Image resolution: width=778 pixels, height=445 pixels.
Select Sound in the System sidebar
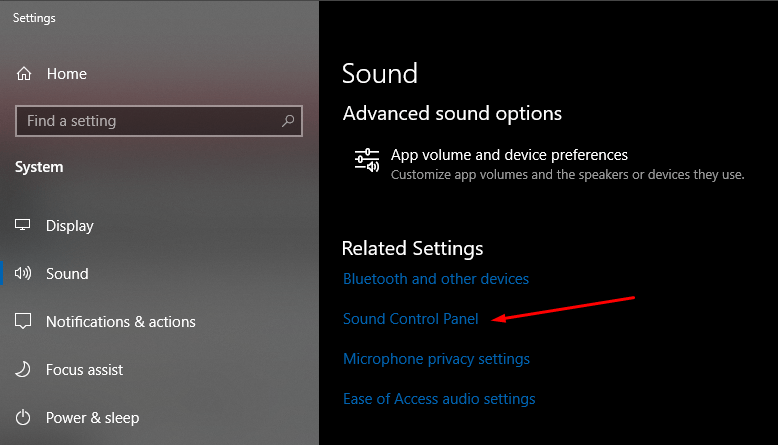pos(67,274)
